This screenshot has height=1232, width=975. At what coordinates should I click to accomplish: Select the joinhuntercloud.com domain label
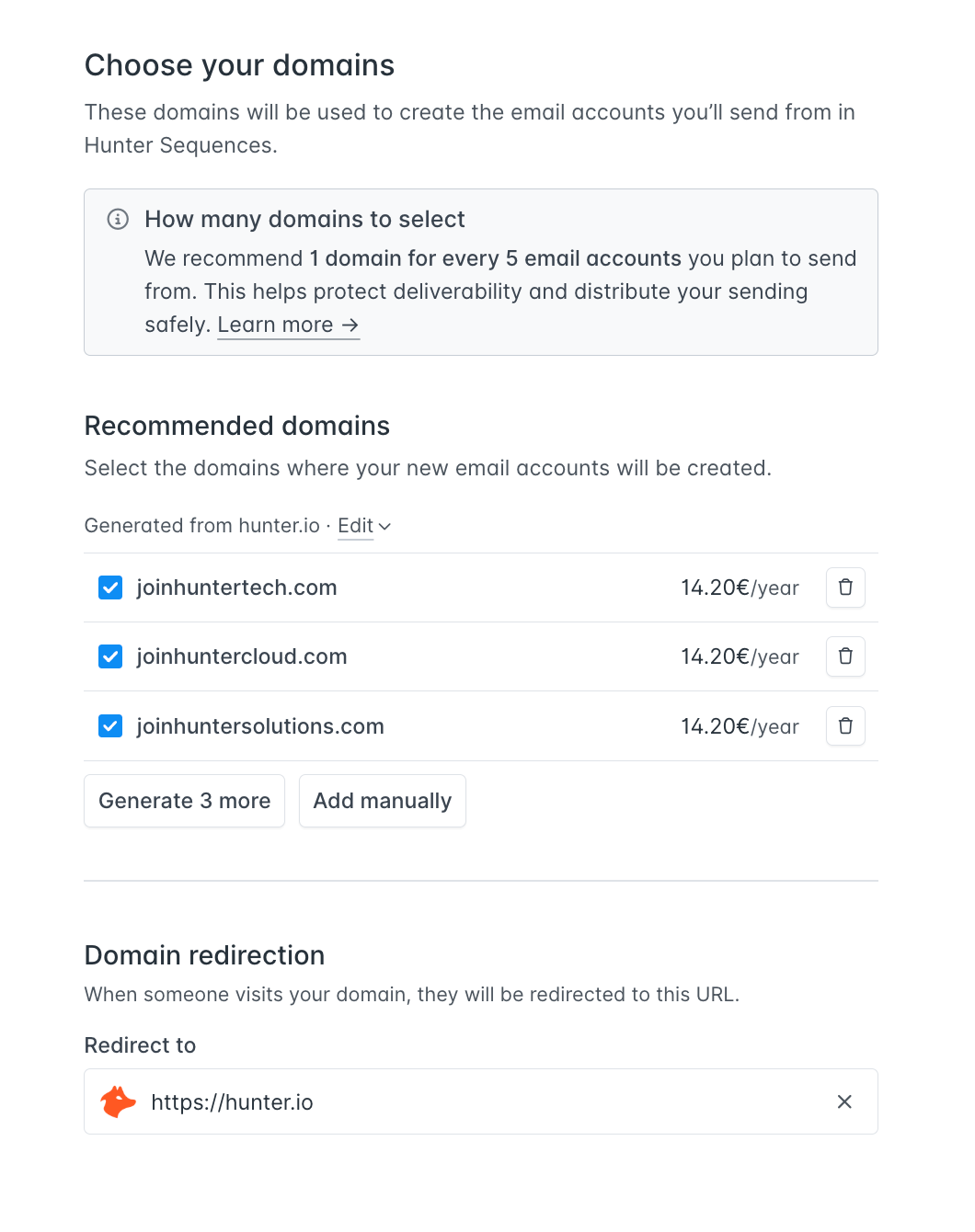click(242, 656)
